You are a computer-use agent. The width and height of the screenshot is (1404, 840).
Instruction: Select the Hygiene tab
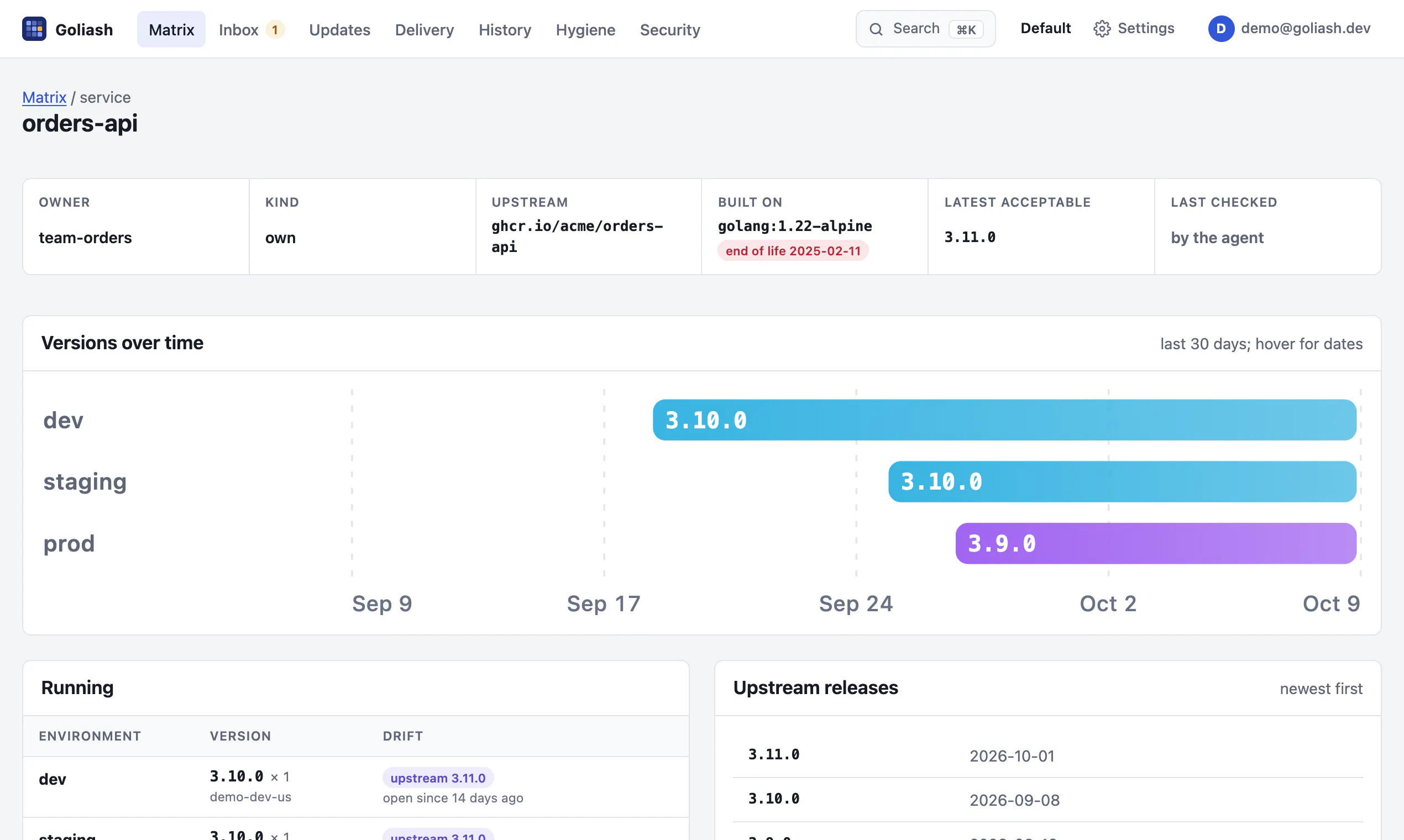(x=585, y=29)
